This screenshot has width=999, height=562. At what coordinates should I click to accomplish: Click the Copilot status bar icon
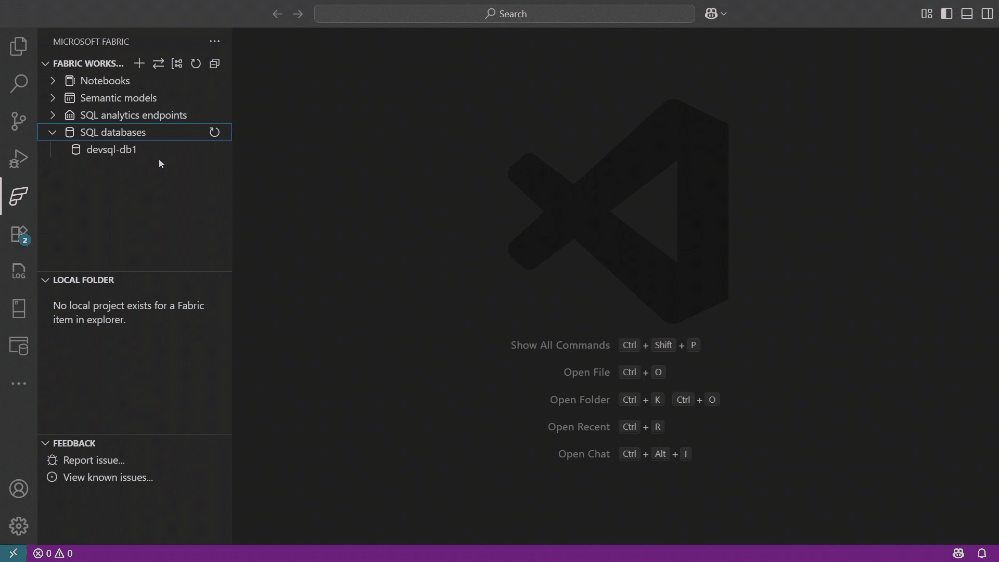click(958, 553)
